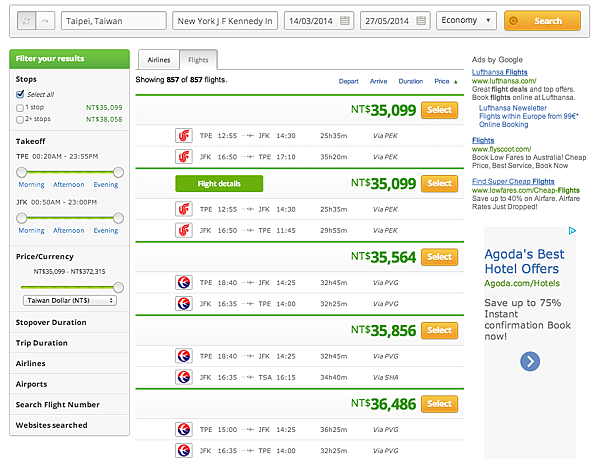Click 'Flights within Europe from 99€' link
This screenshot has width=600, height=459.
[529, 116]
